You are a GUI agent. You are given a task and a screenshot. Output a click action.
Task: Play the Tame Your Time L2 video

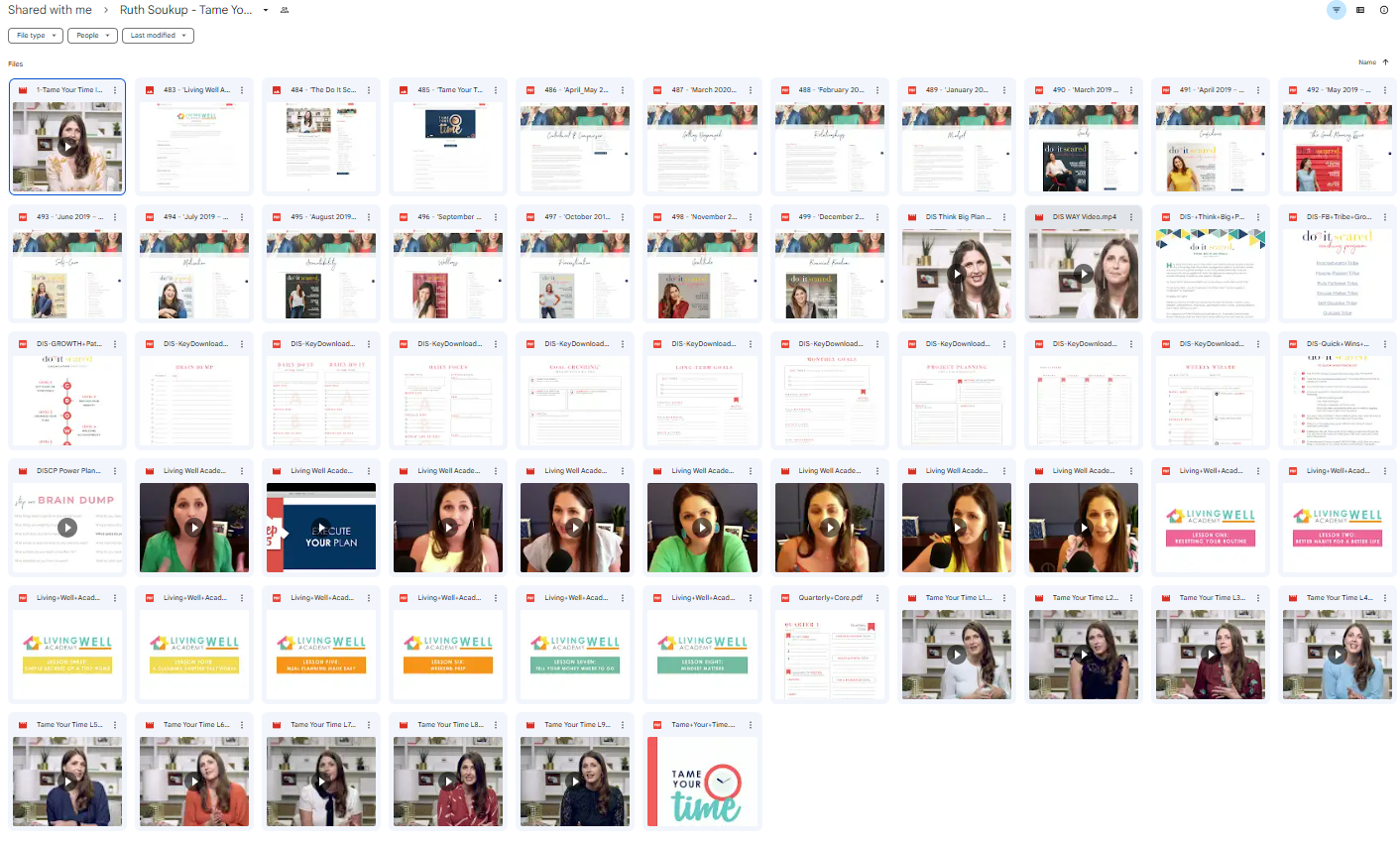click(x=1084, y=655)
